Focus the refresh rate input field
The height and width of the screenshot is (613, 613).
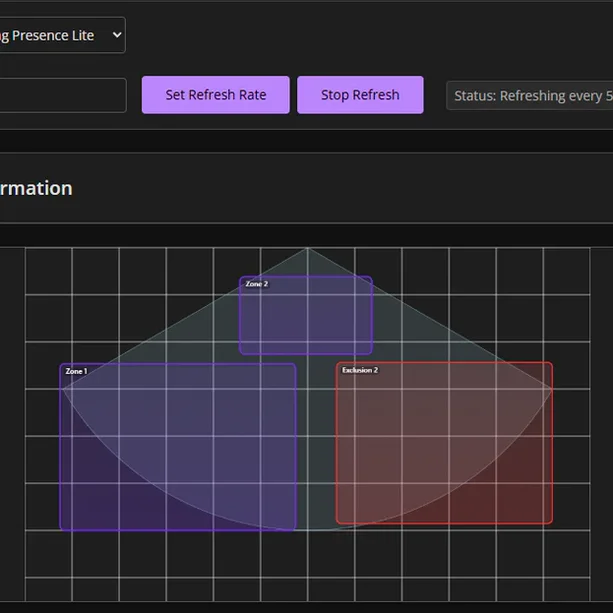coord(62,95)
